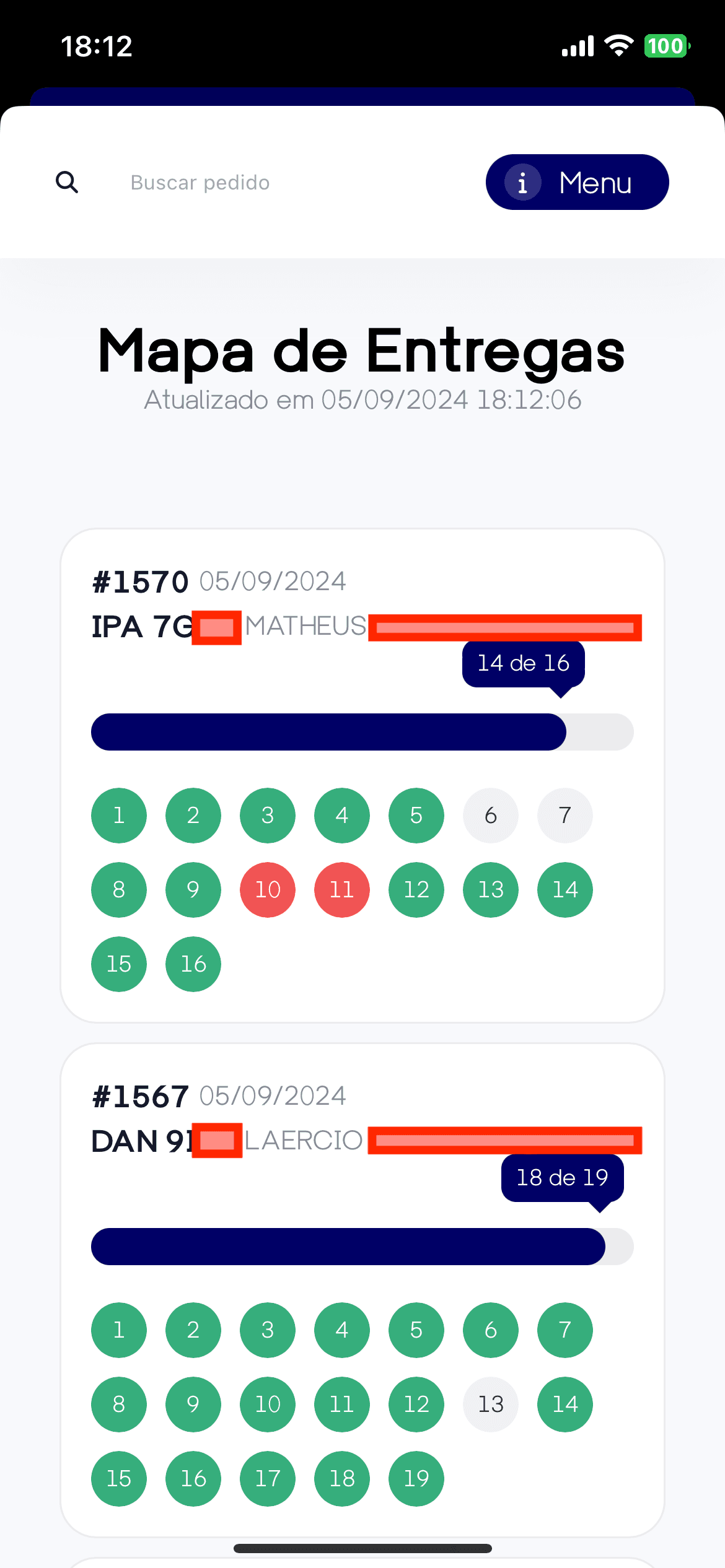
Task: Click the 18 de 19 progress bar
Action: [362, 1247]
